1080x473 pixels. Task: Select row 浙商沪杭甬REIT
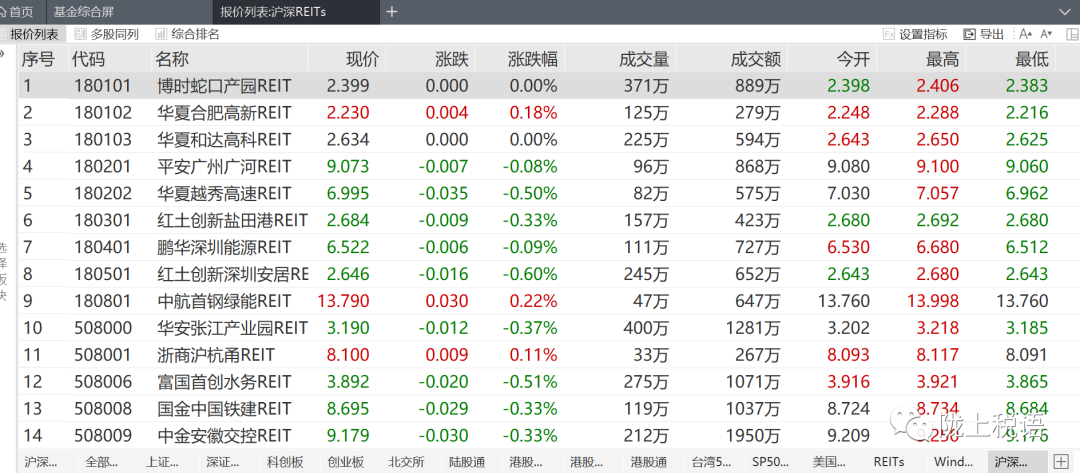(549, 355)
